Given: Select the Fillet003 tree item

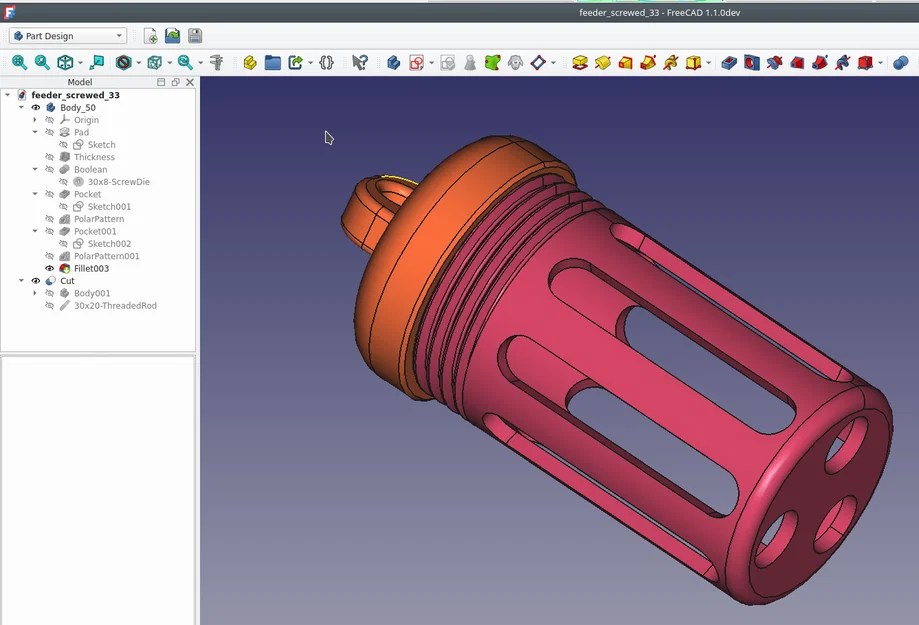Looking at the screenshot, I should [x=91, y=269].
